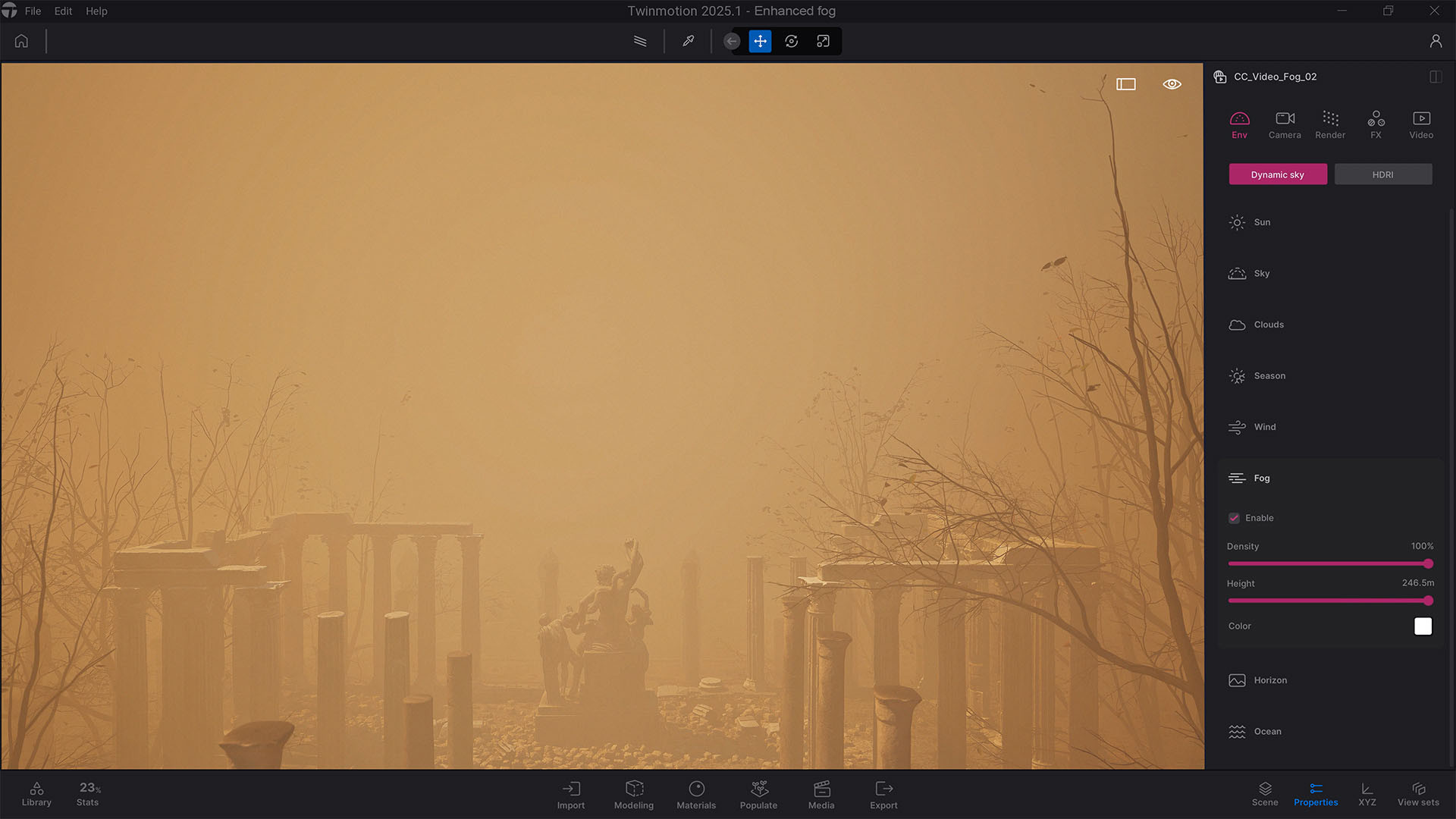Screen dimensions: 1456x819
Task: Click the Dynamic sky button
Action: click(x=1277, y=174)
